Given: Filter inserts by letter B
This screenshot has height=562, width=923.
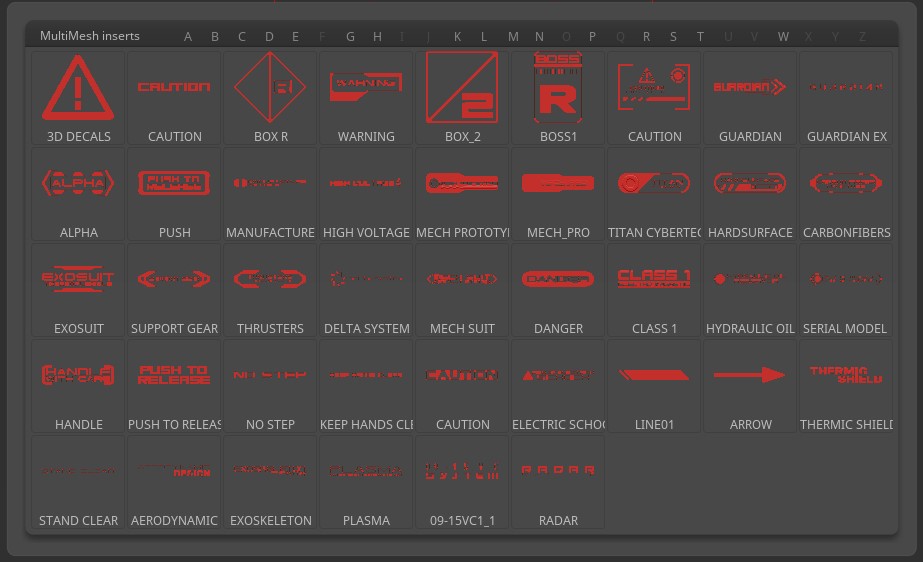Looking at the screenshot, I should tap(215, 36).
